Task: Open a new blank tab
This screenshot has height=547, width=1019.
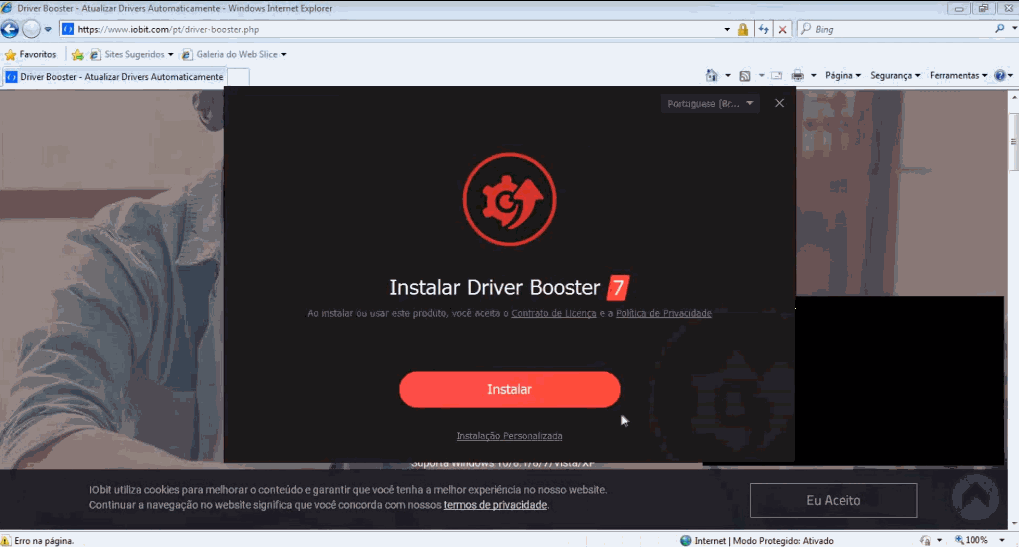Action: click(x=239, y=77)
